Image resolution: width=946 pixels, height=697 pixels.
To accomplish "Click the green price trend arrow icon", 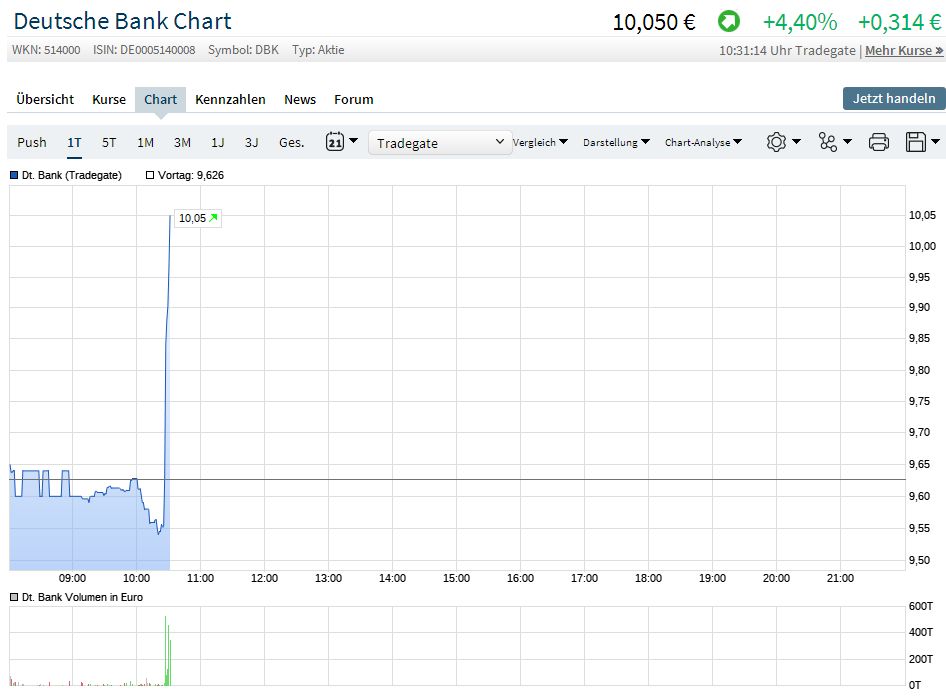I will coord(727,20).
